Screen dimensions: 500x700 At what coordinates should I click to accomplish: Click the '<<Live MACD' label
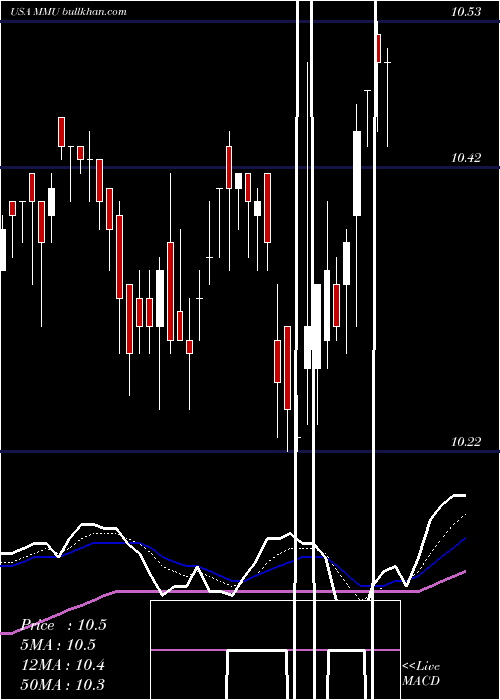(421, 673)
